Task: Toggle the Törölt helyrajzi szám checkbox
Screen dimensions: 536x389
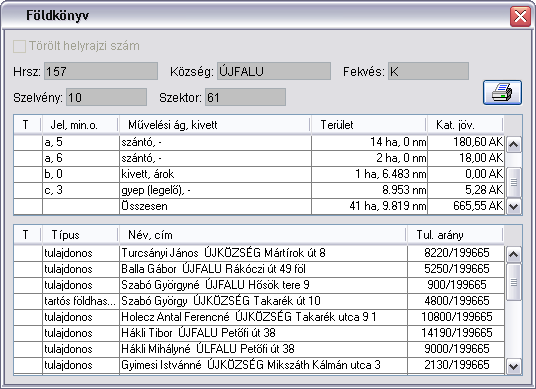Action: pos(19,46)
